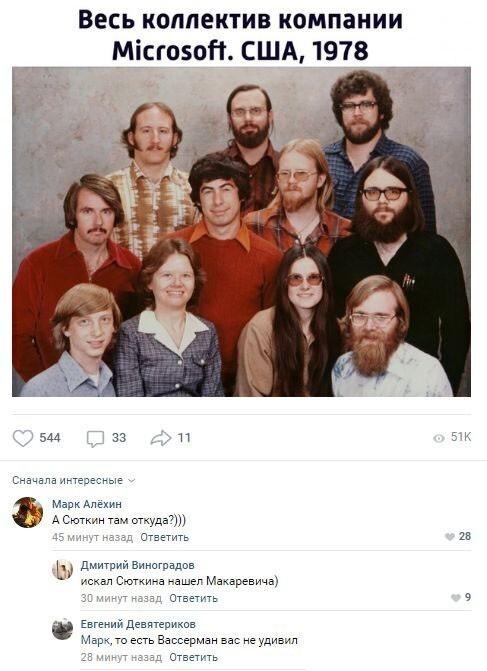
Task: Reply to Дмитрий Виноградов's comment
Action: pos(193,598)
